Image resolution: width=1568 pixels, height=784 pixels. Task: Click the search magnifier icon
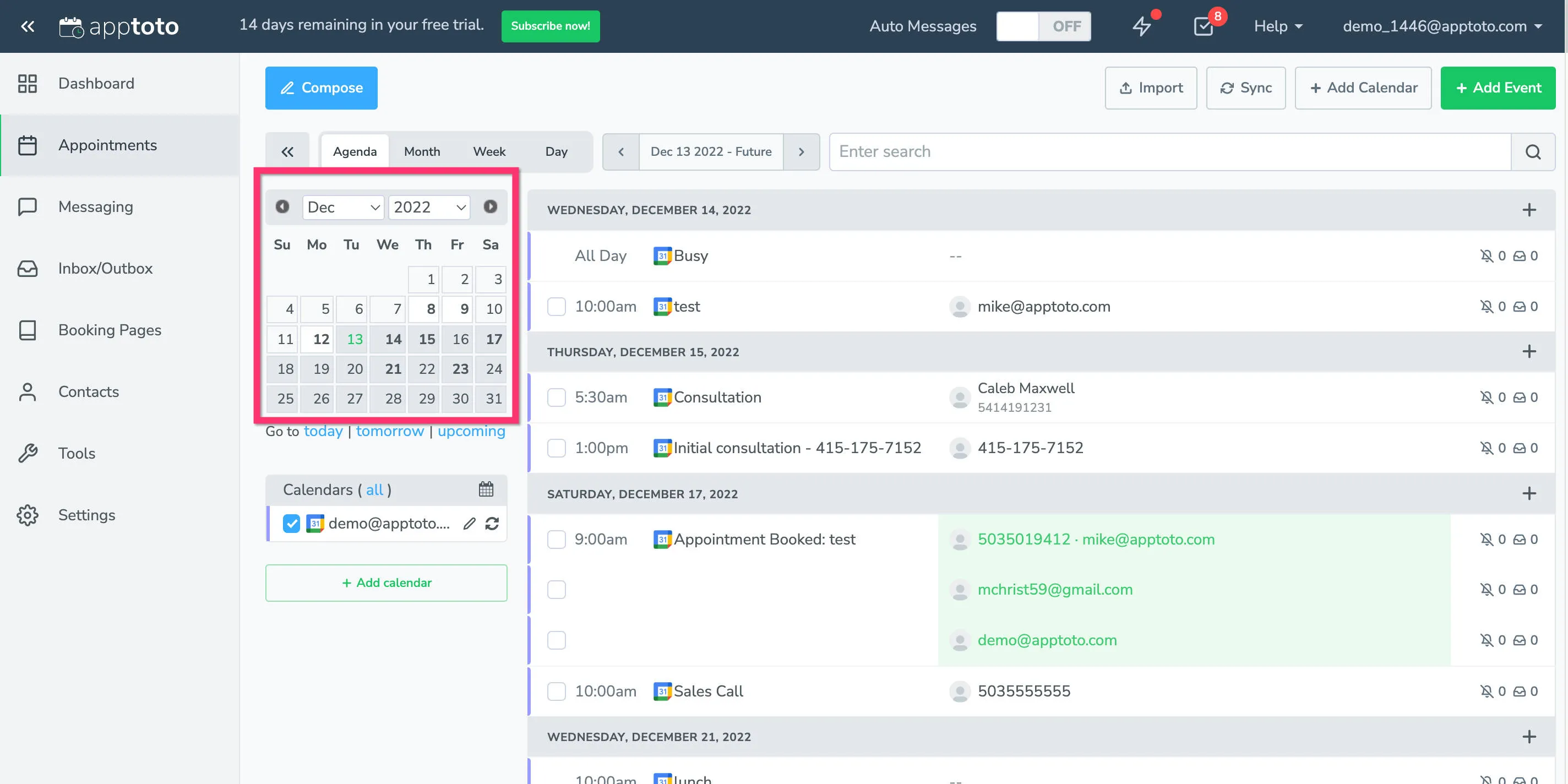tap(1533, 151)
